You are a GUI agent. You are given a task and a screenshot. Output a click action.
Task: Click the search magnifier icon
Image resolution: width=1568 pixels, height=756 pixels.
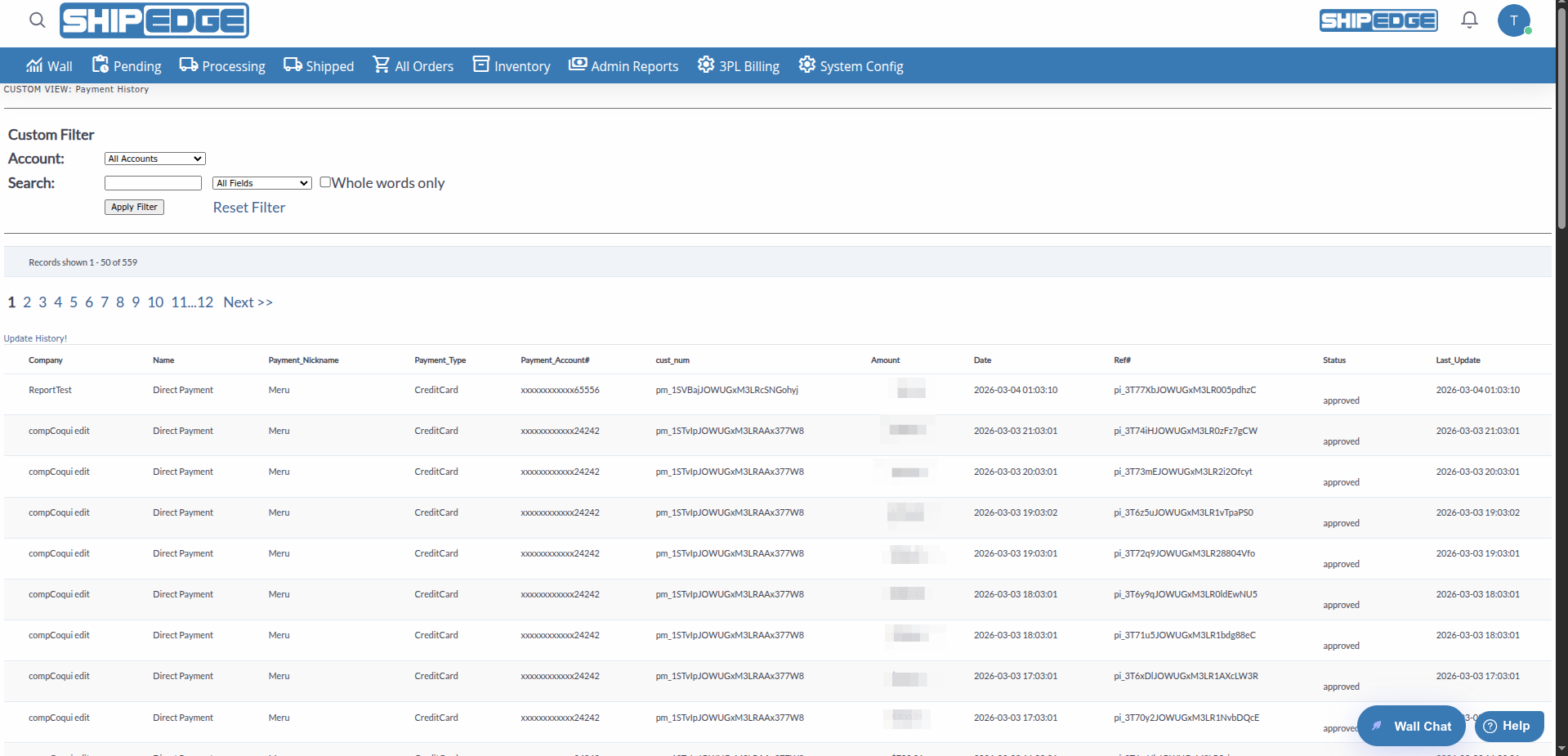point(37,20)
